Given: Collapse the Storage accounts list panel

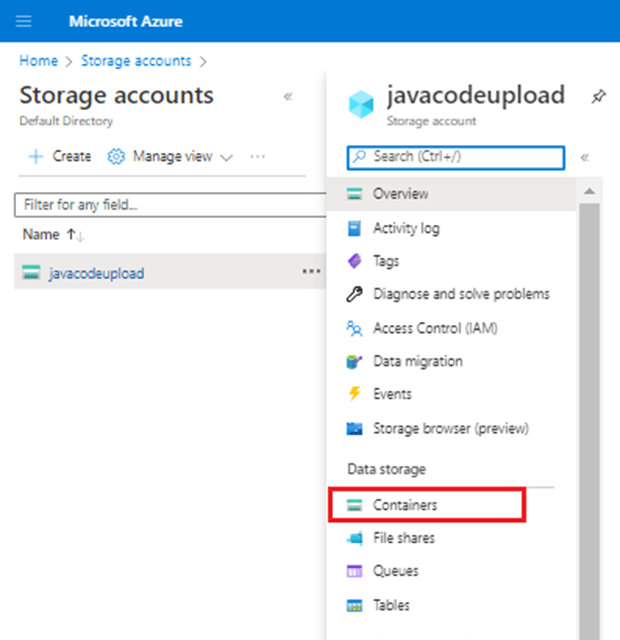Looking at the screenshot, I should 288,97.
